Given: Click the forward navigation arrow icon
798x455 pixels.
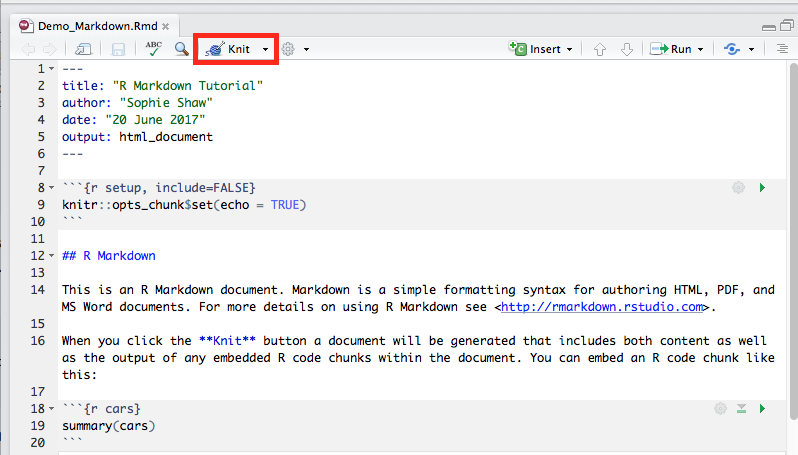Looking at the screenshot, I should click(50, 49).
